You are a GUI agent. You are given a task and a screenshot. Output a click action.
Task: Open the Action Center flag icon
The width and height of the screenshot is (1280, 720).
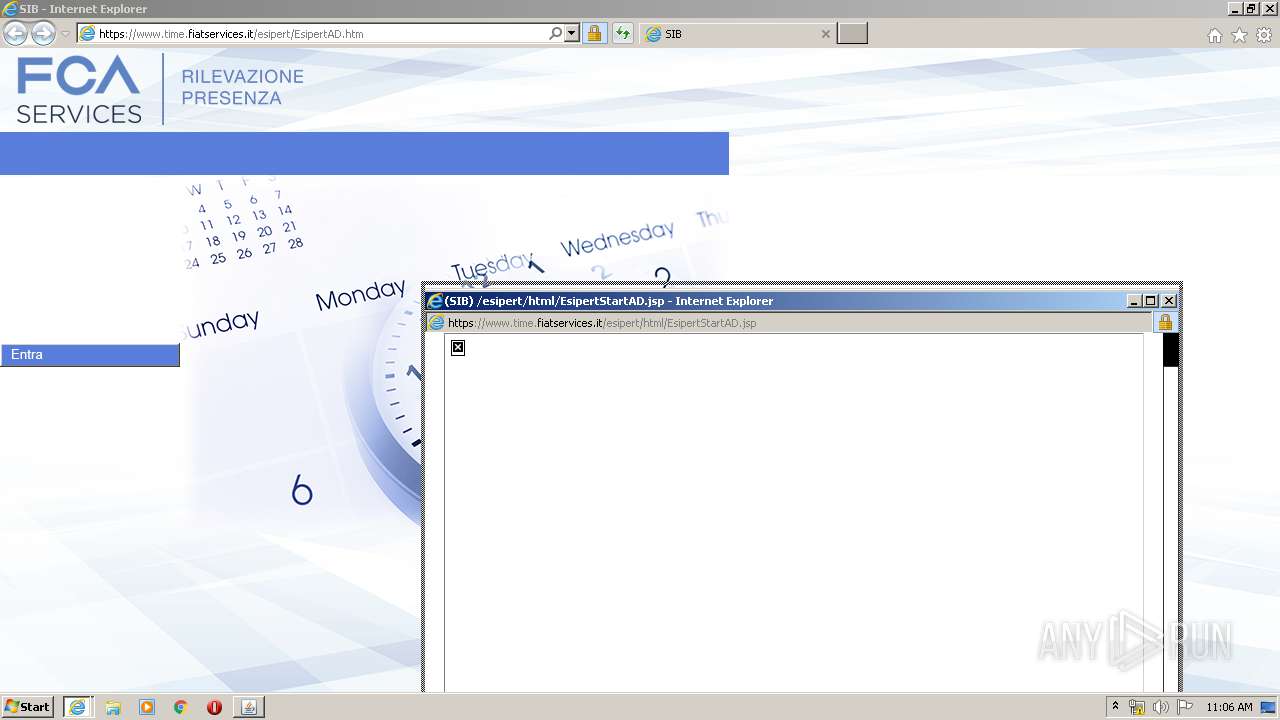click(x=1185, y=707)
